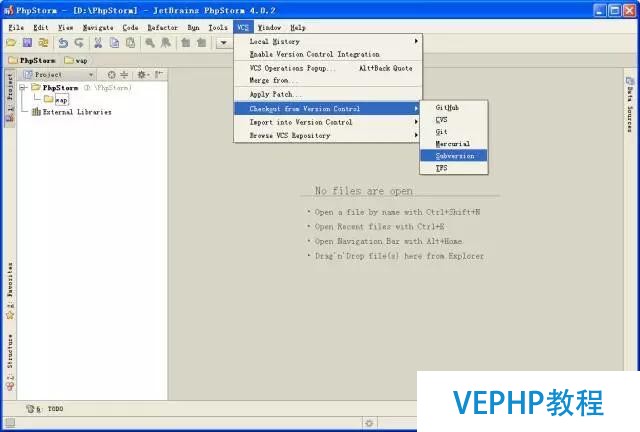Open the Tools menu

pos(218,27)
